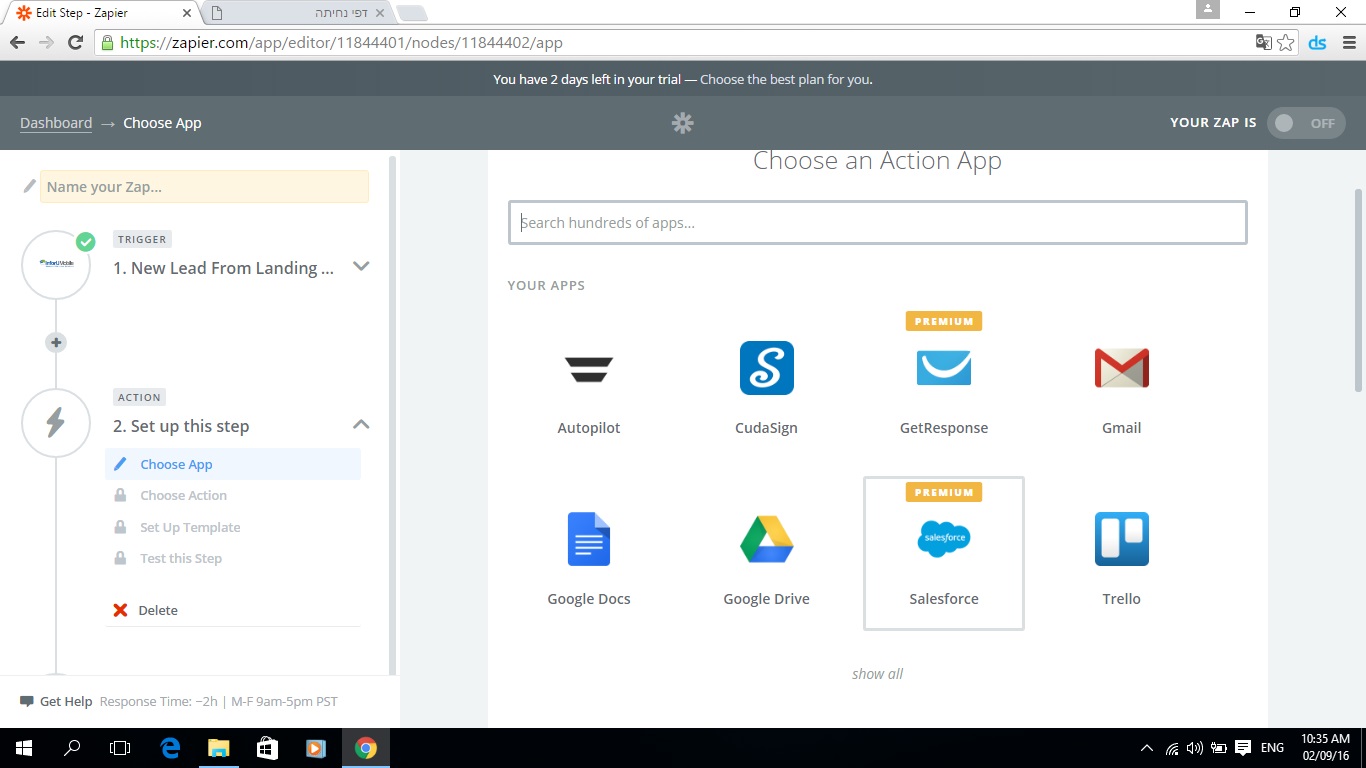Click the Zapier asterisk logo in header
1366x768 pixels.
(x=683, y=123)
